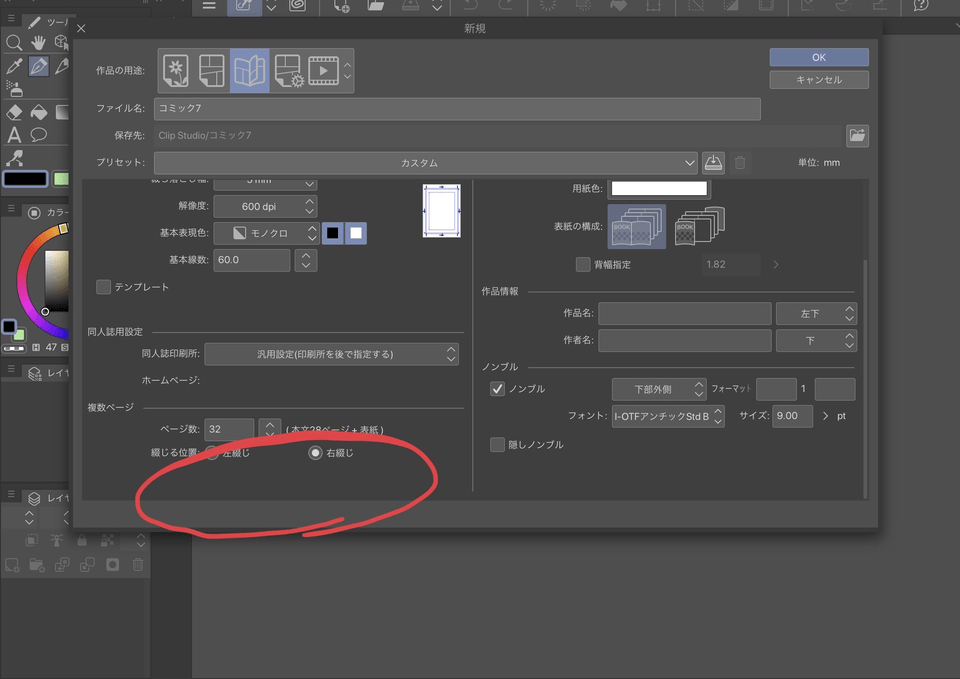Click the folder icon to browse save location

(857, 135)
